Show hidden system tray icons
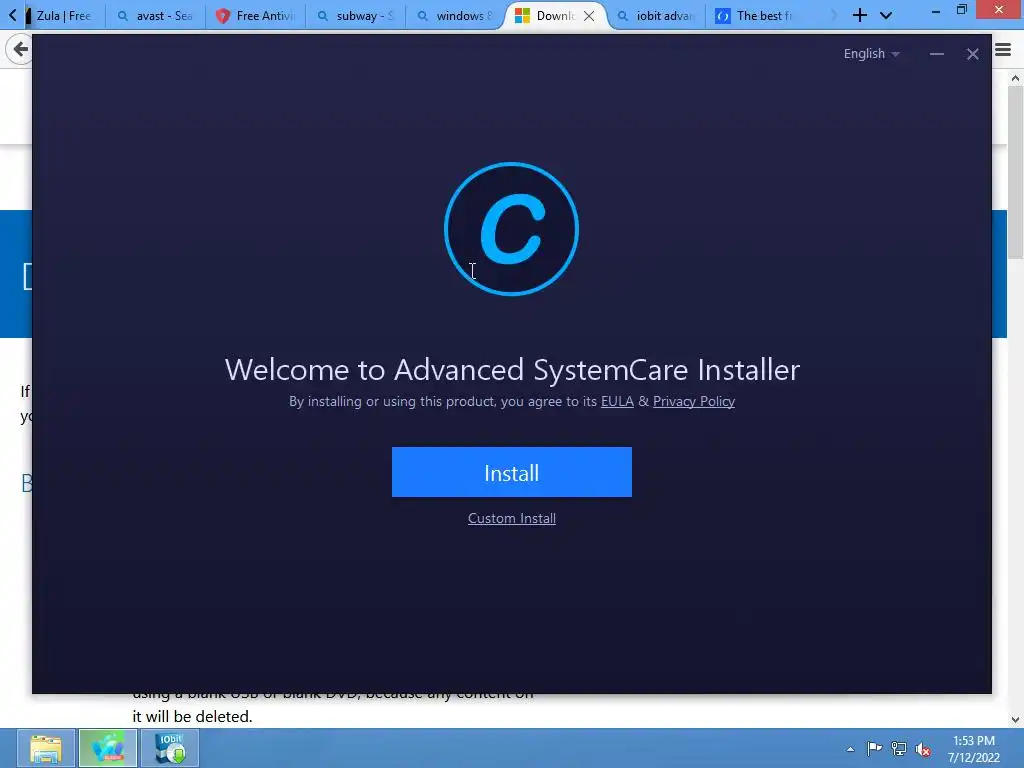The image size is (1024, 768). point(850,749)
